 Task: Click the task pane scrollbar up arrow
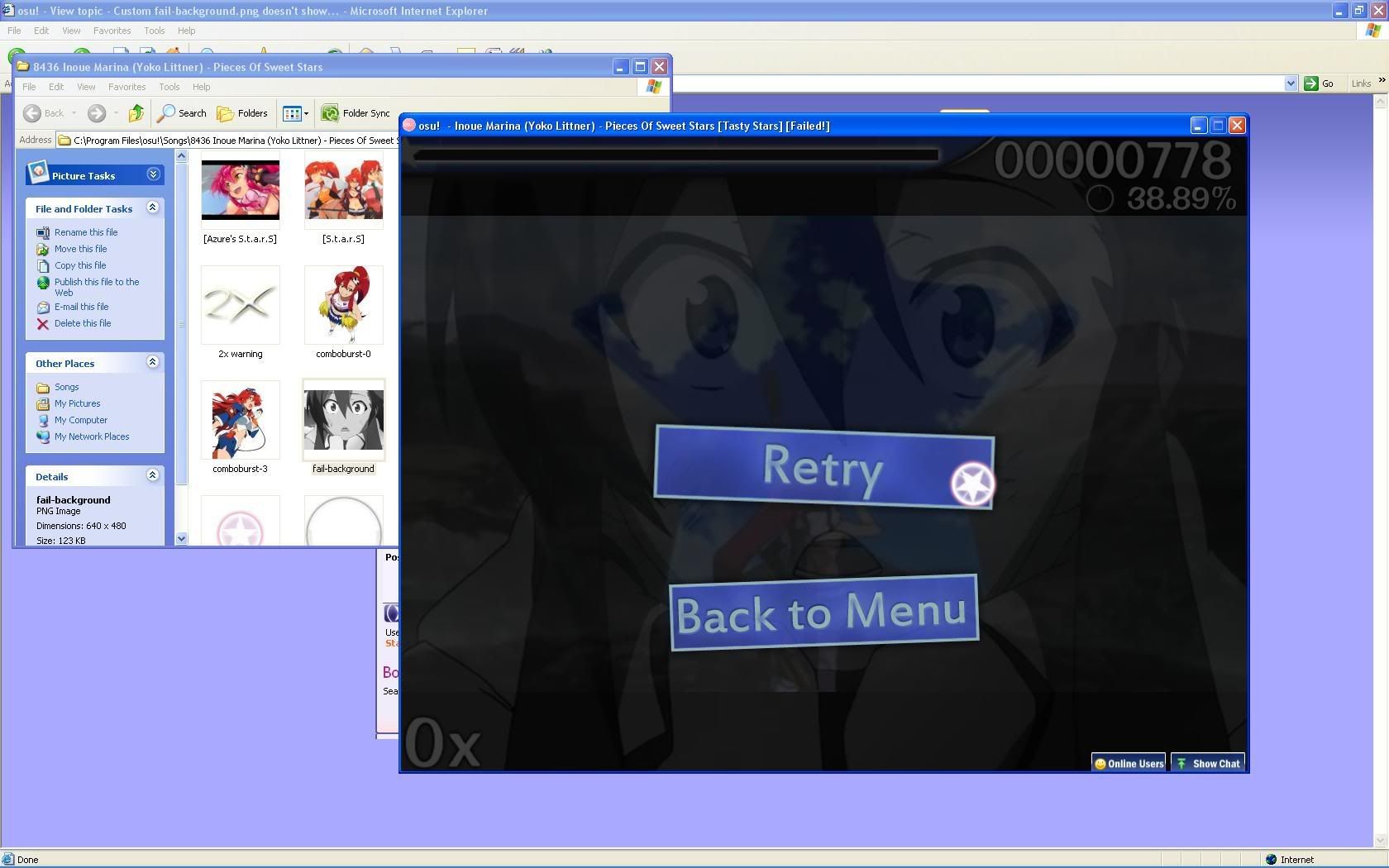181,156
